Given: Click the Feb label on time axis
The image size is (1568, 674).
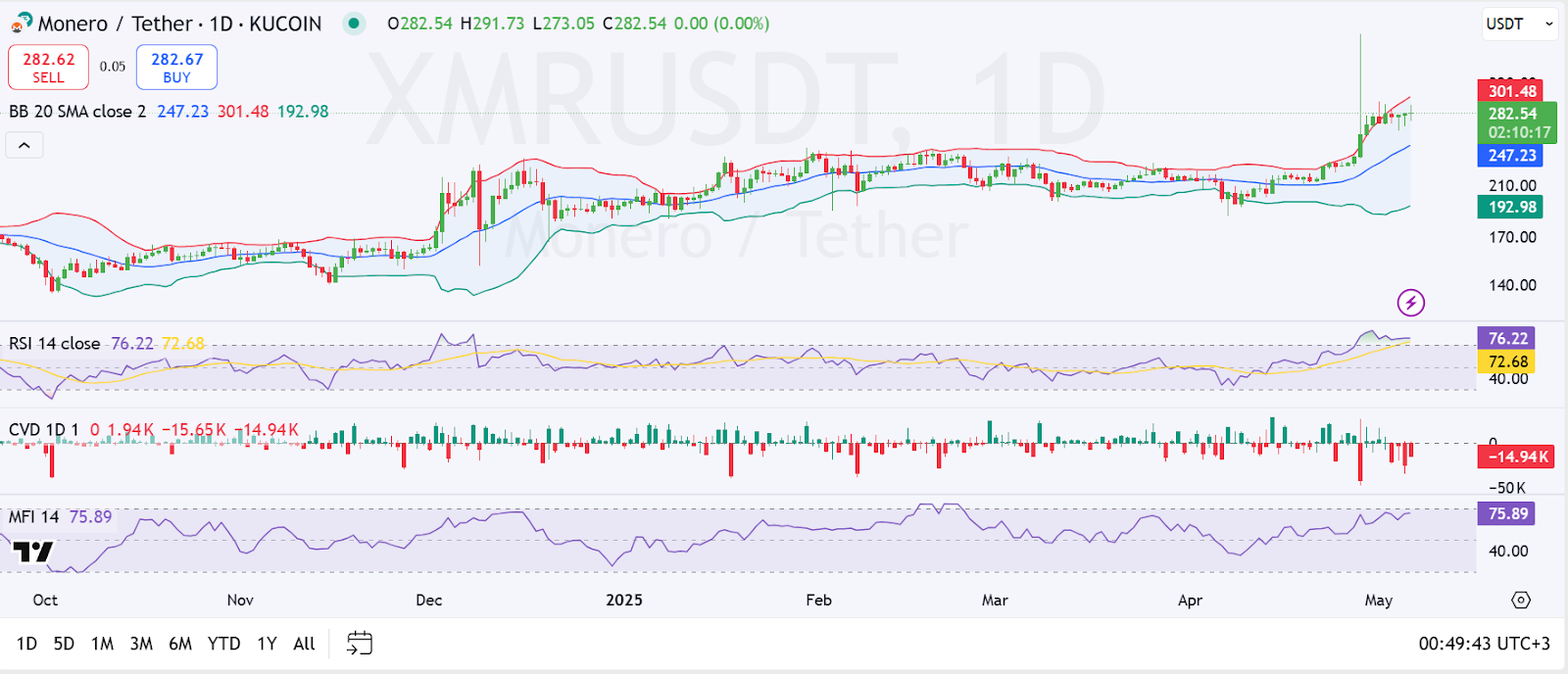Looking at the screenshot, I should (x=818, y=601).
